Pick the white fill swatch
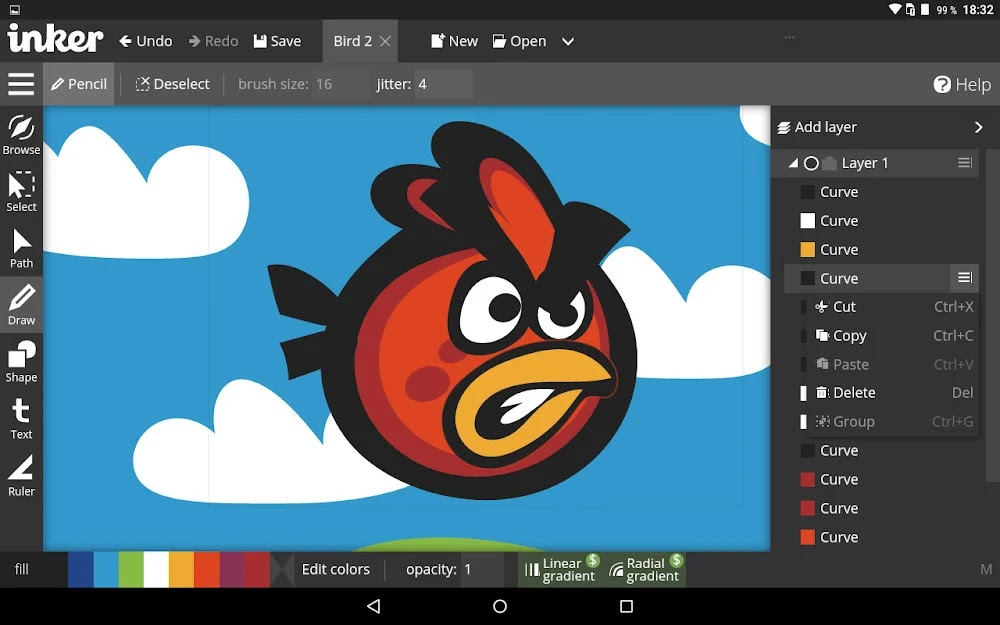 pos(156,570)
